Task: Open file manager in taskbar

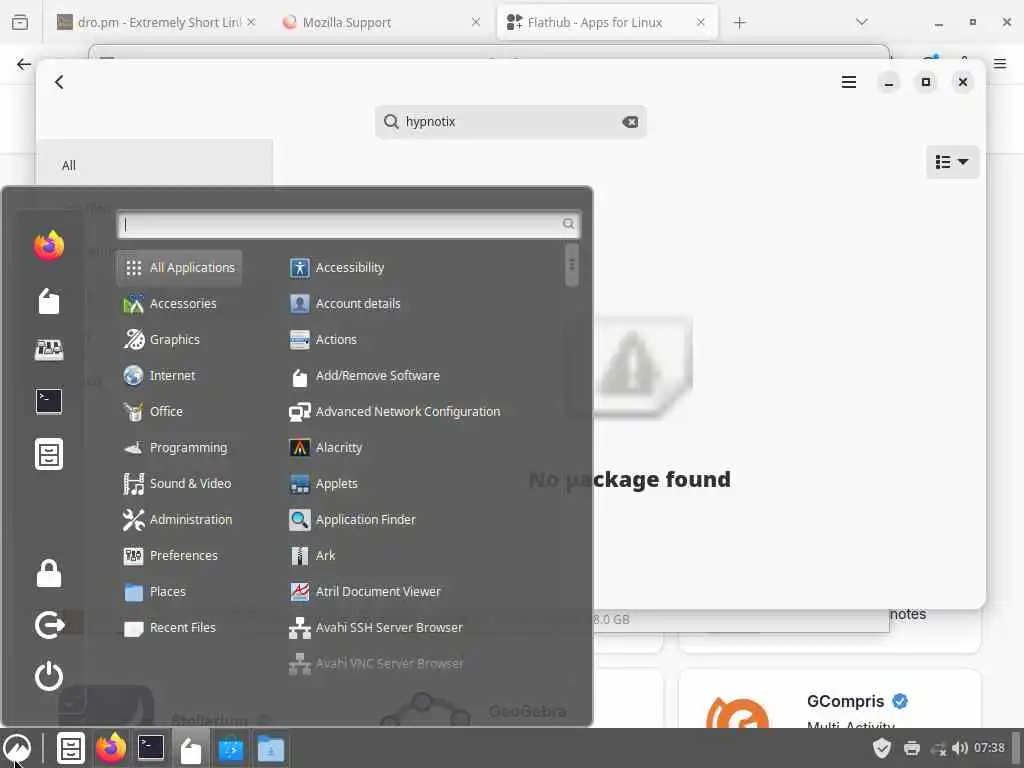Action: [x=71, y=748]
